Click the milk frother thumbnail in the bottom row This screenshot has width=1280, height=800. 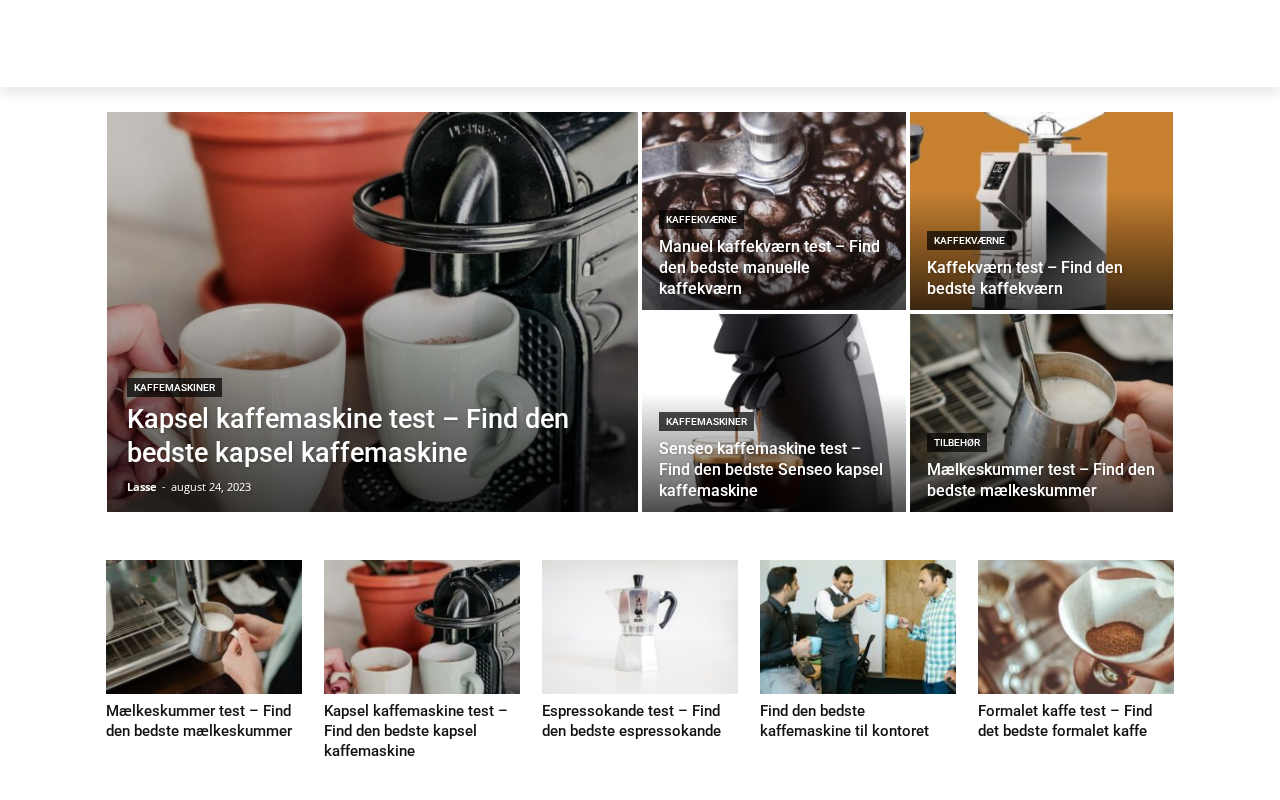(x=204, y=627)
